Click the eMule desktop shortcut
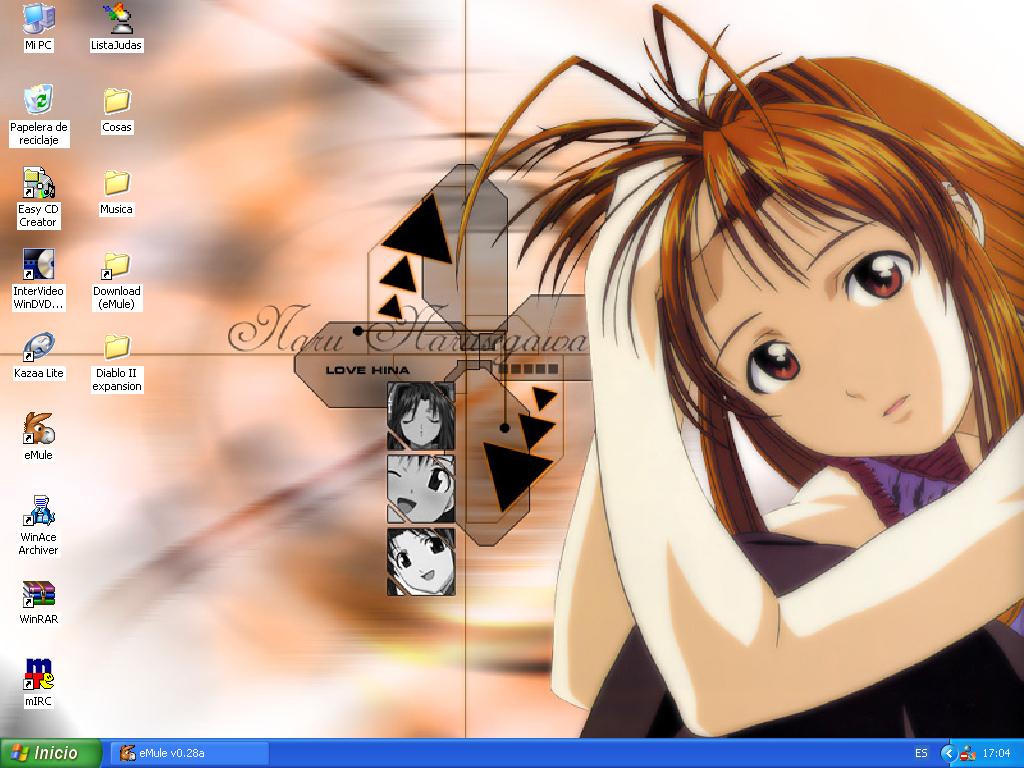Image resolution: width=1024 pixels, height=768 pixels. click(x=39, y=436)
